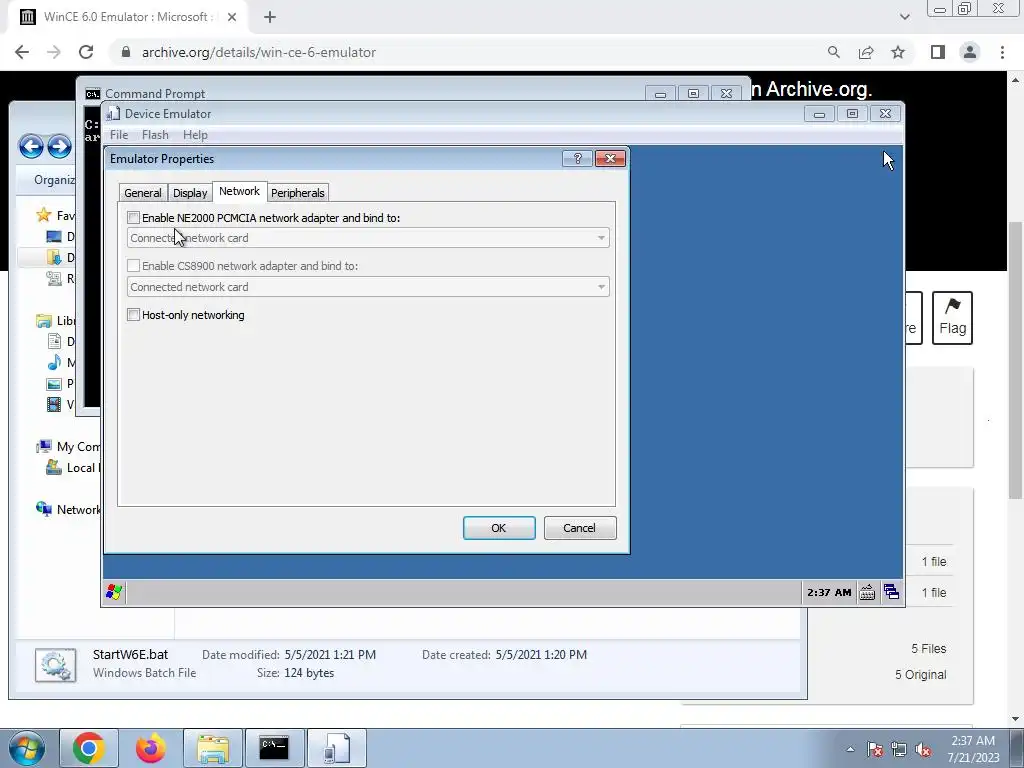The width and height of the screenshot is (1024, 768).
Task: Bookmark this page with the star
Action: 898,52
